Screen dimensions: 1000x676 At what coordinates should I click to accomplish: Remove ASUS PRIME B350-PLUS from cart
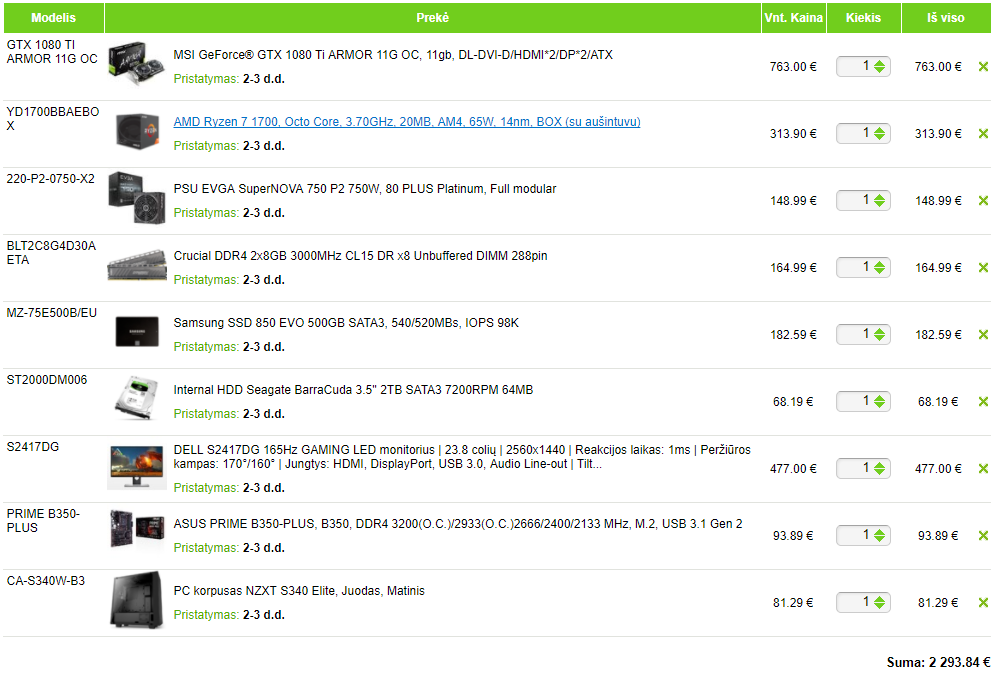tap(983, 535)
